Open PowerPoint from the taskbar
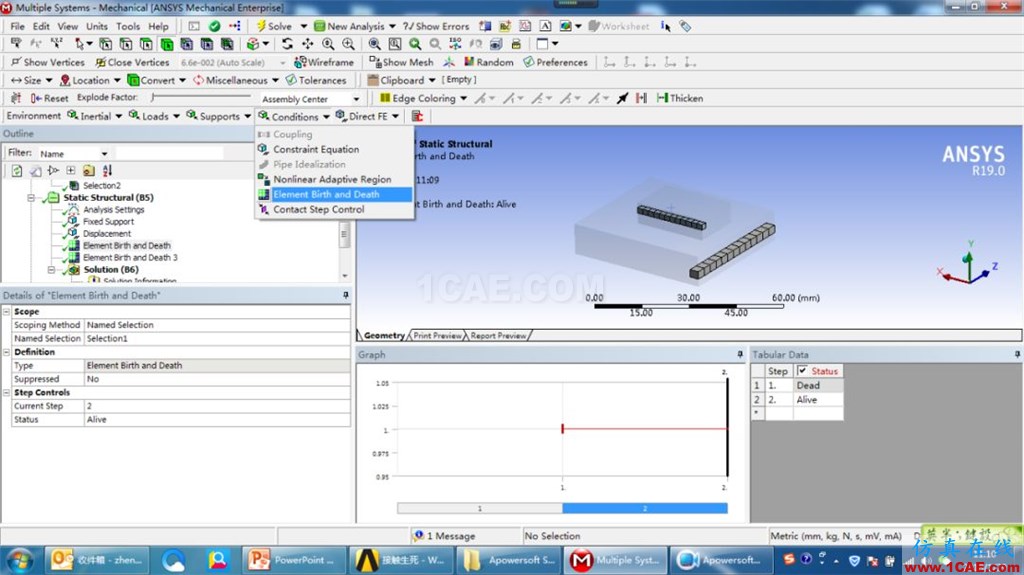This screenshot has height=575, width=1024. coord(292,560)
